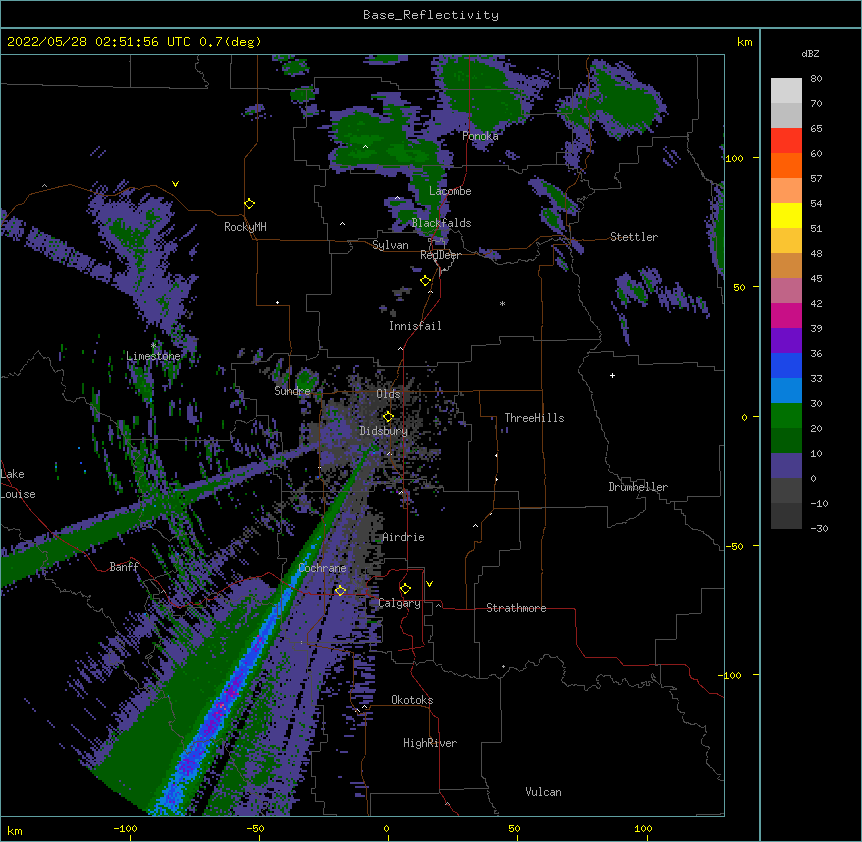Pick the yellow diamond marker below Cochrane

pos(340,591)
